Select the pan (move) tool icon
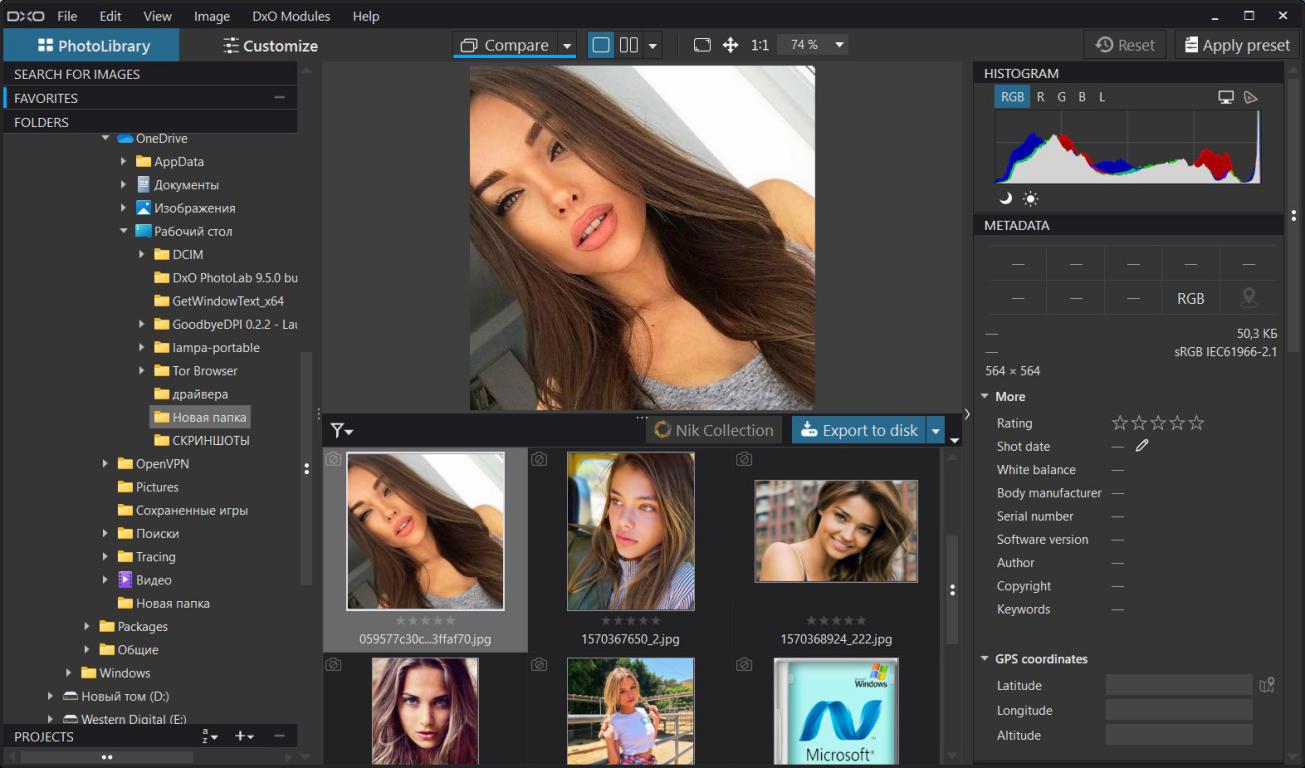The width and height of the screenshot is (1305, 768). pyautogui.click(x=731, y=45)
